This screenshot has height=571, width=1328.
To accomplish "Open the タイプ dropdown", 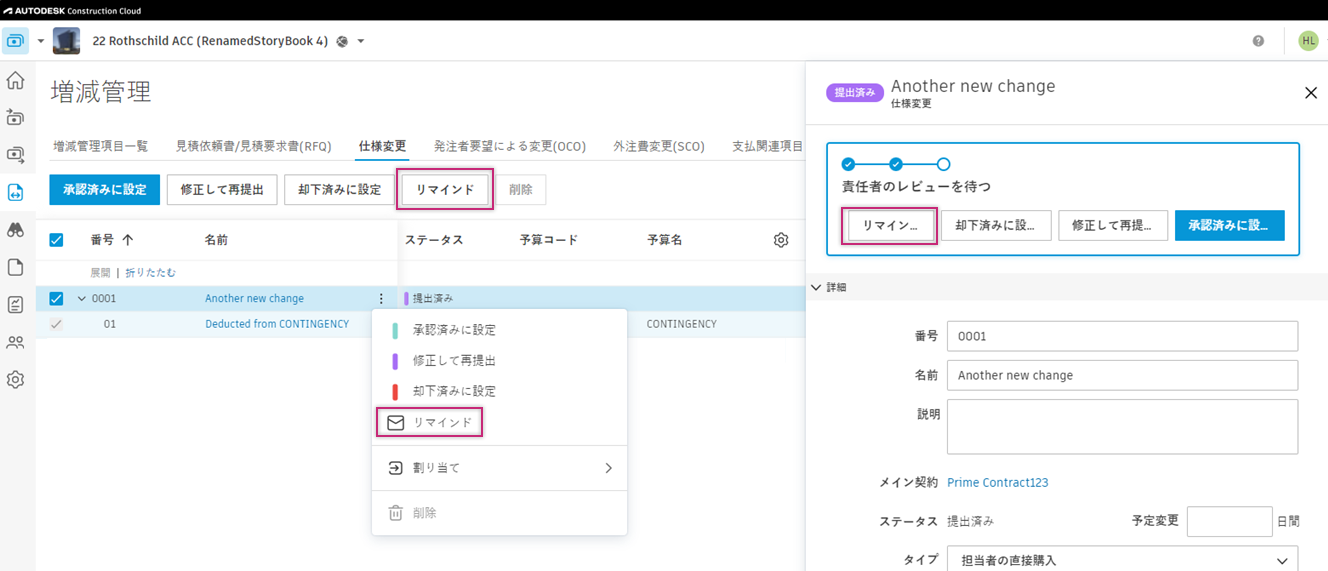I will click(x=1122, y=559).
